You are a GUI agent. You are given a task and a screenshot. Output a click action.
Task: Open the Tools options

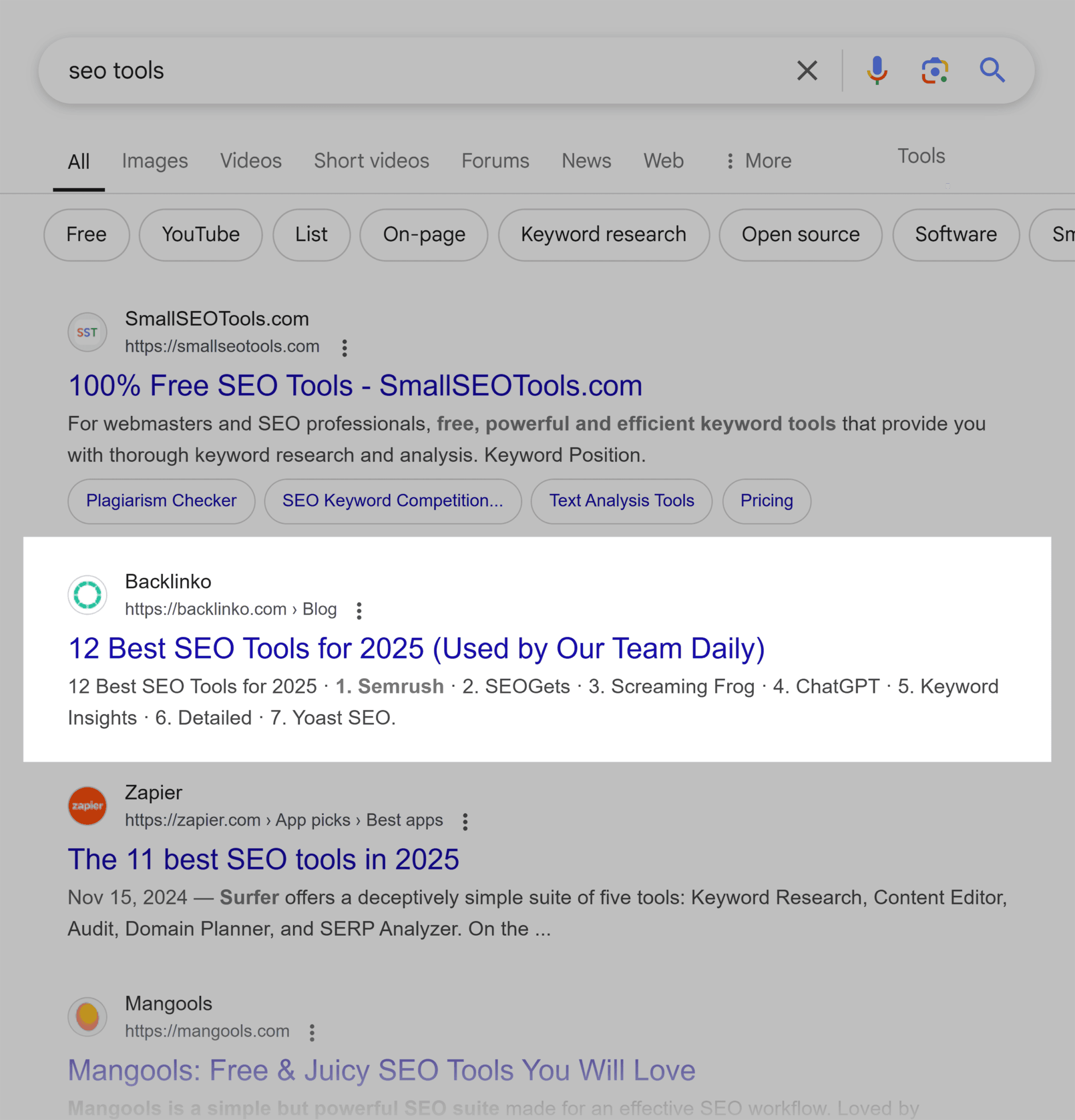921,155
